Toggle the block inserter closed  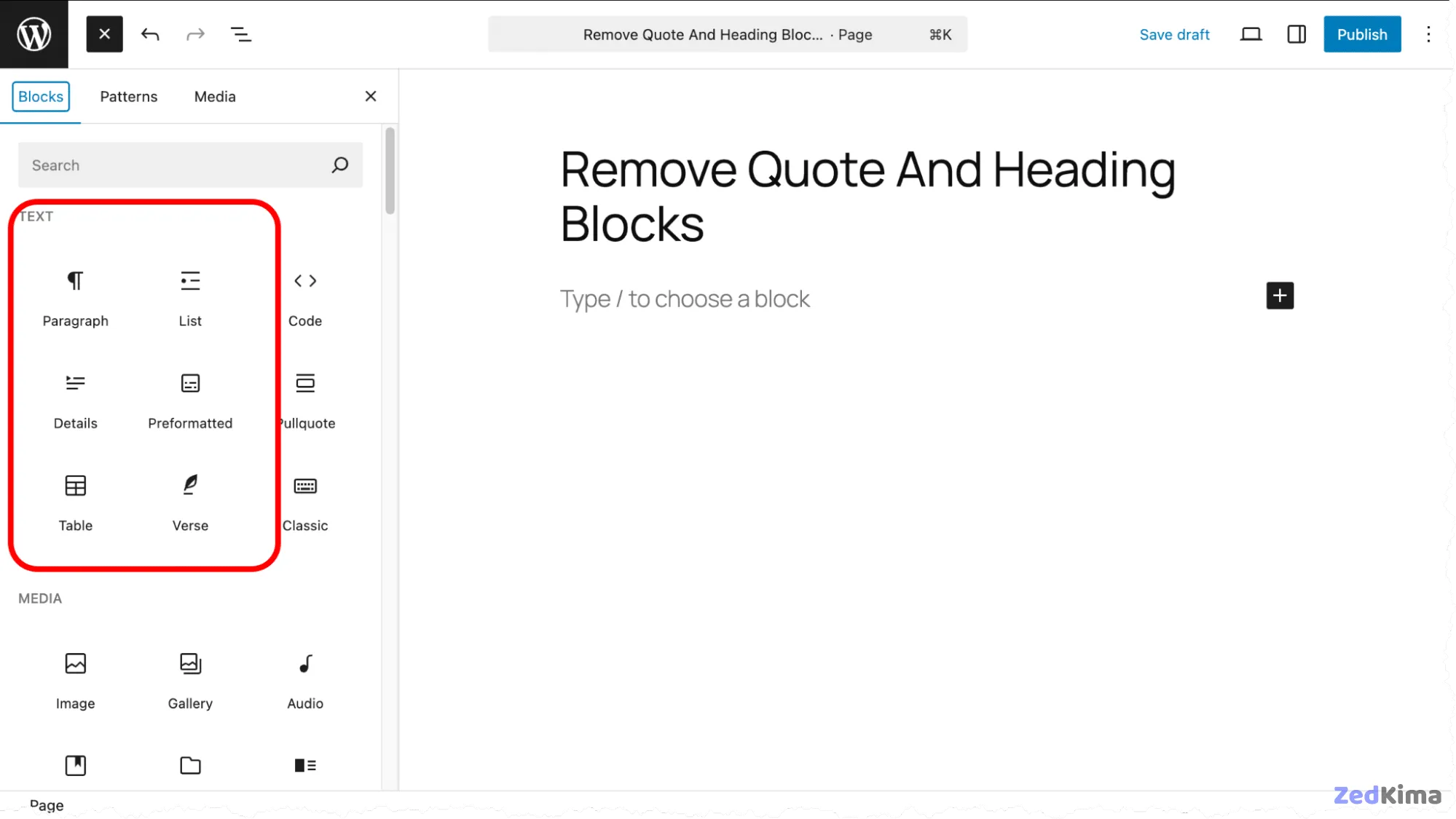coord(104,34)
